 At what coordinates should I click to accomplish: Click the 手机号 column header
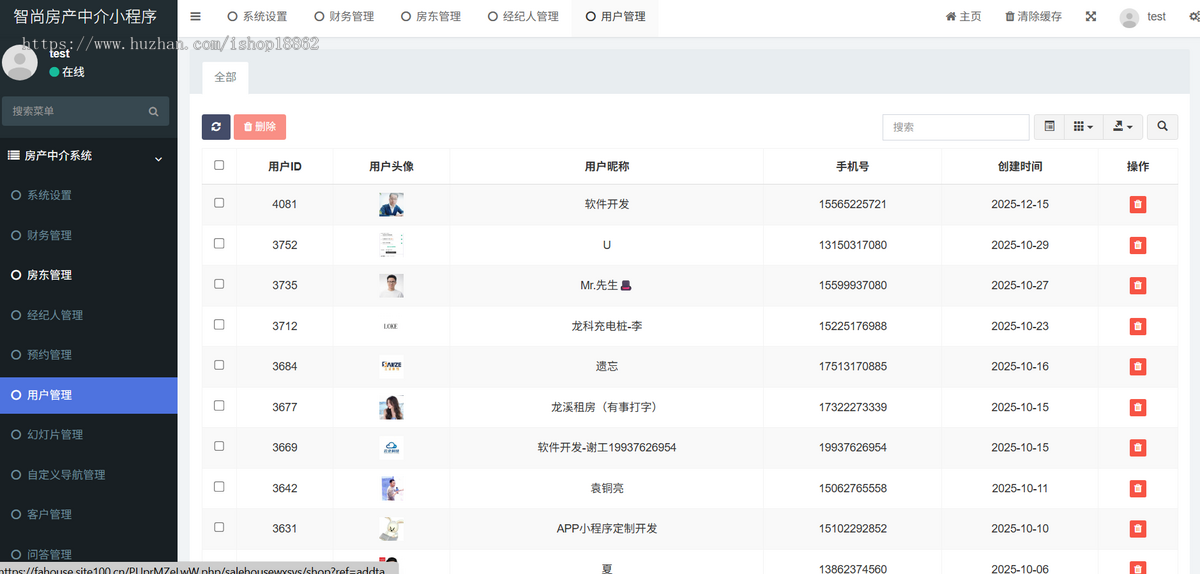pyautogui.click(x=853, y=166)
